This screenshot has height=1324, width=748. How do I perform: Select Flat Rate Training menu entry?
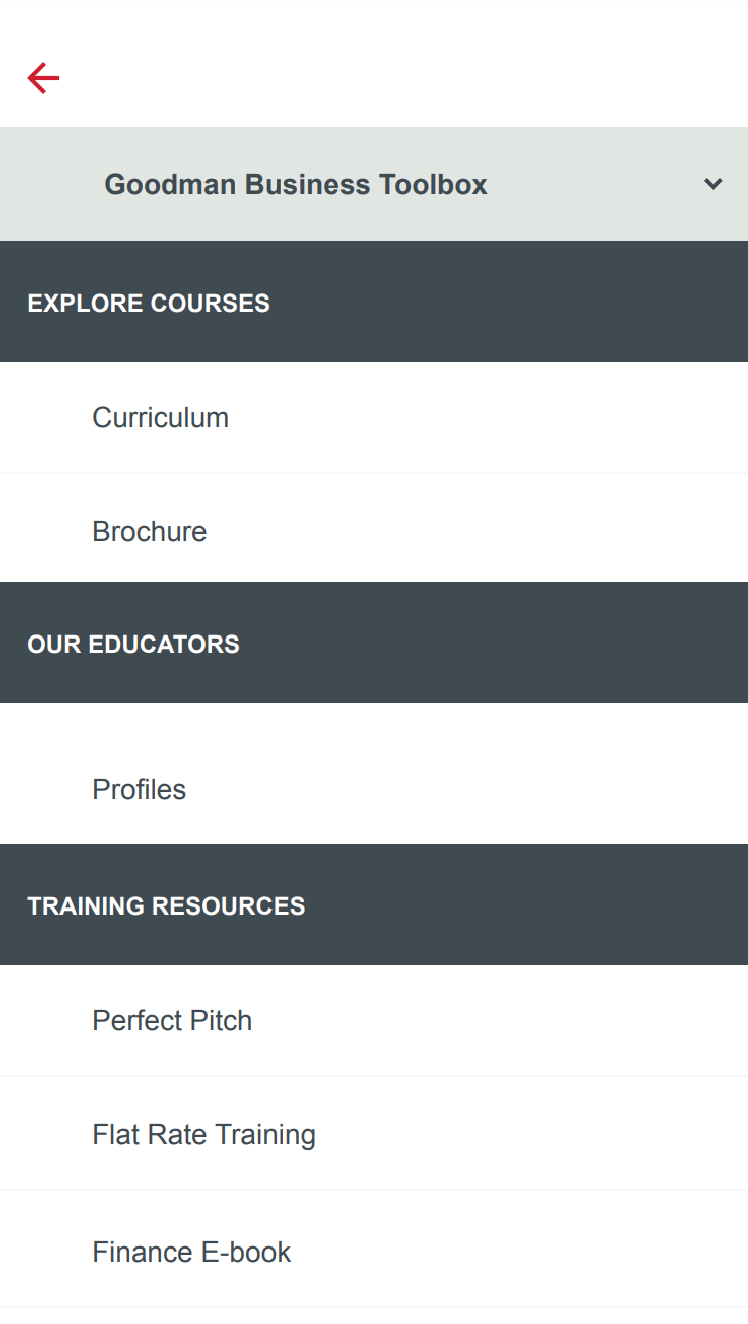(204, 1134)
